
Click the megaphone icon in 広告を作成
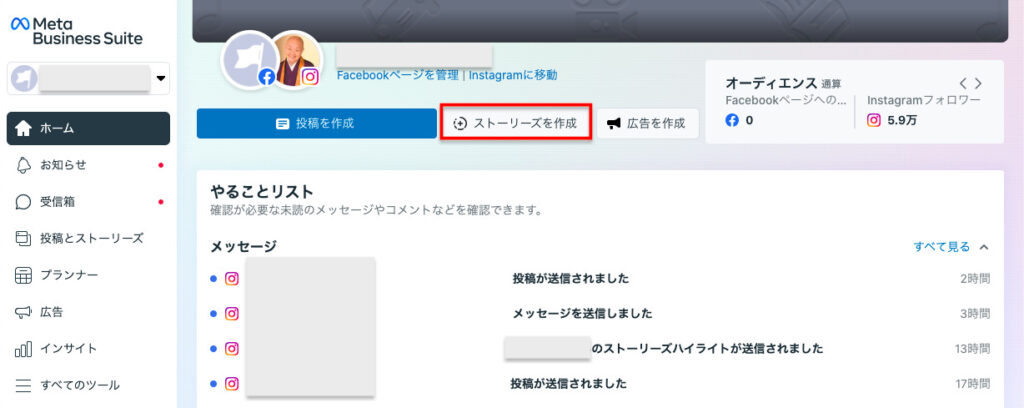[x=614, y=123]
